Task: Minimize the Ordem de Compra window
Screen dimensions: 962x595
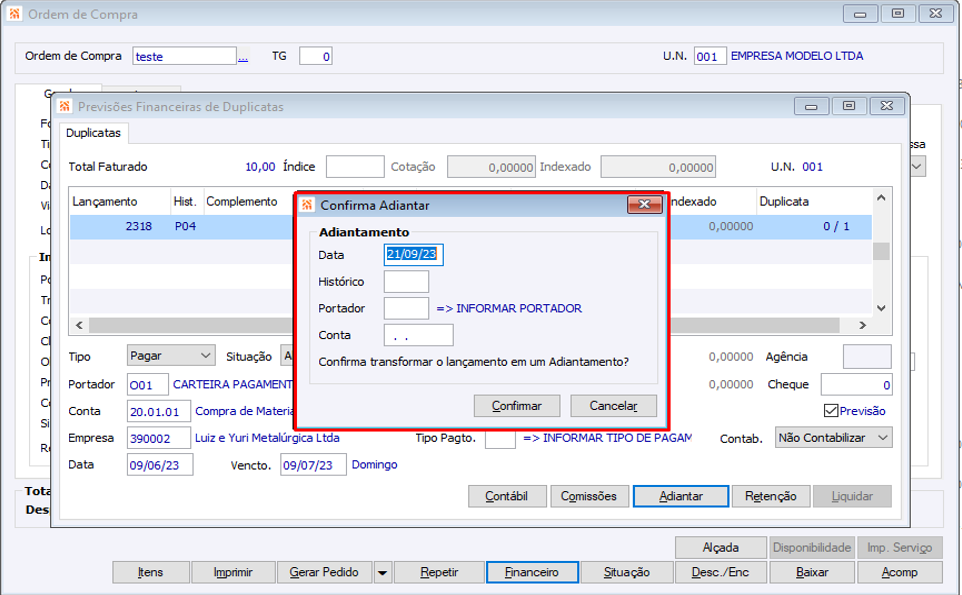Action: pyautogui.click(x=860, y=13)
